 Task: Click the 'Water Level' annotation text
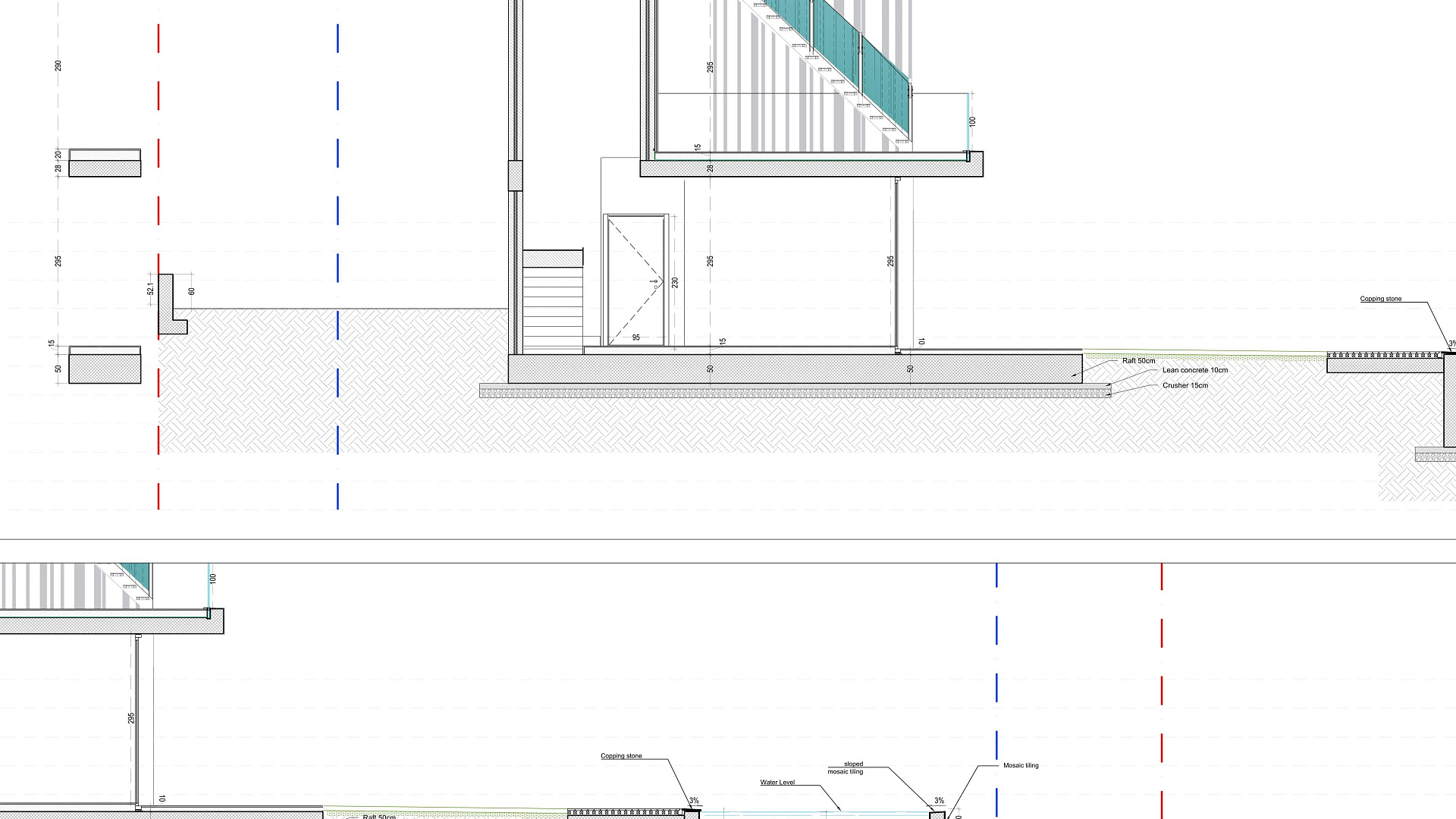click(x=777, y=783)
